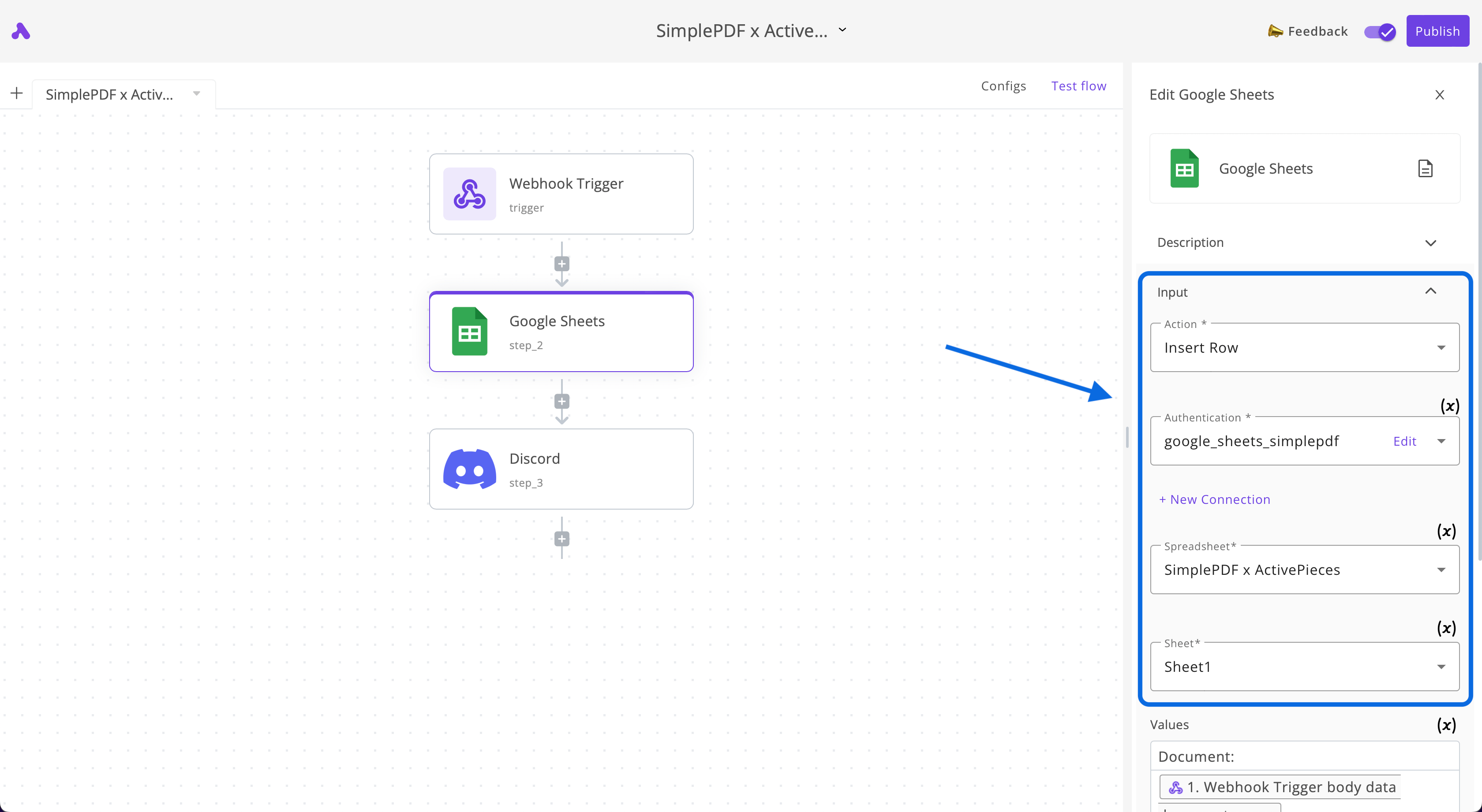Image resolution: width=1482 pixels, height=812 pixels.
Task: Open the Sheet dropdown showing Sheet1
Action: [1304, 667]
